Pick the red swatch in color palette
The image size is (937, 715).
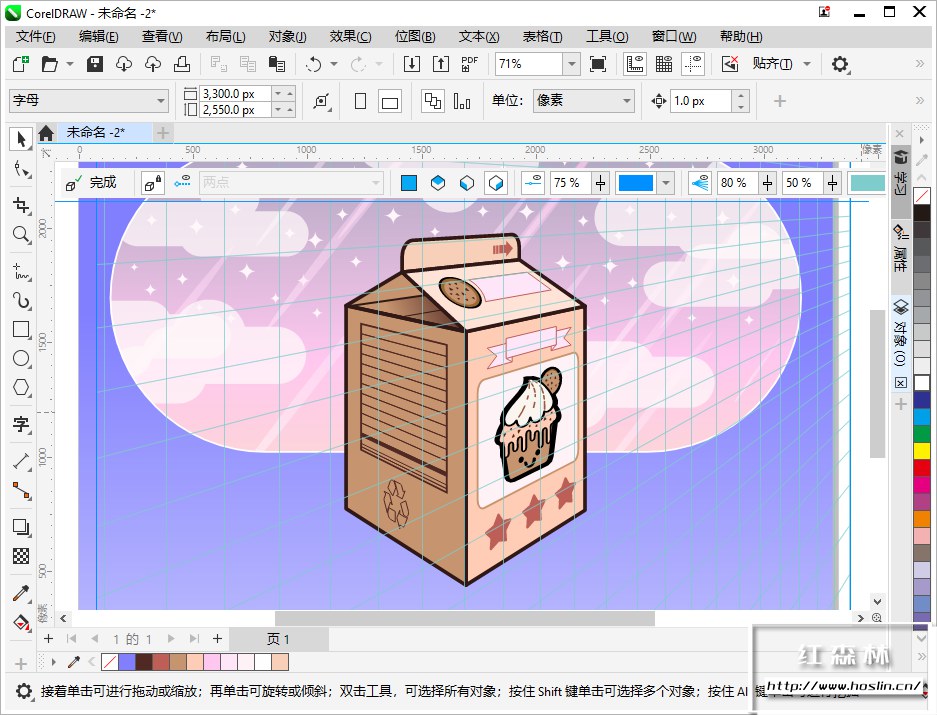922,468
